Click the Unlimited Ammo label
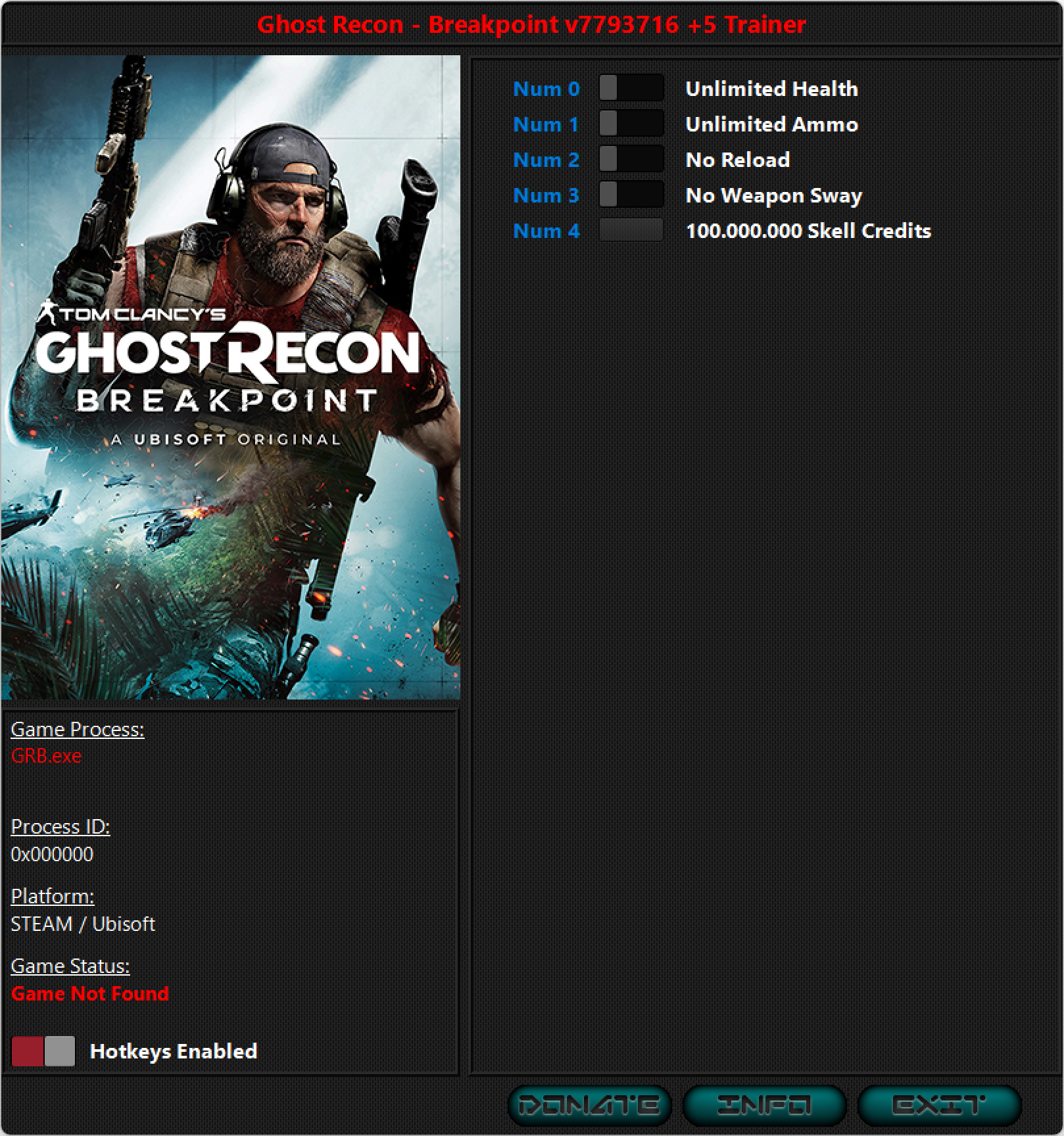The height and width of the screenshot is (1136, 1064). [772, 124]
